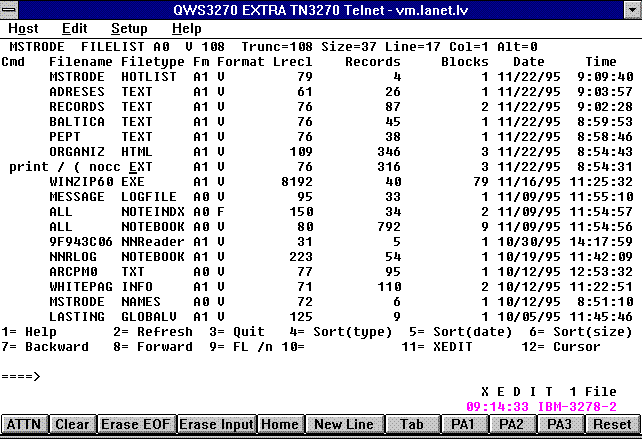Click the PA3 button
This screenshot has height=439, width=642.
tap(560, 424)
